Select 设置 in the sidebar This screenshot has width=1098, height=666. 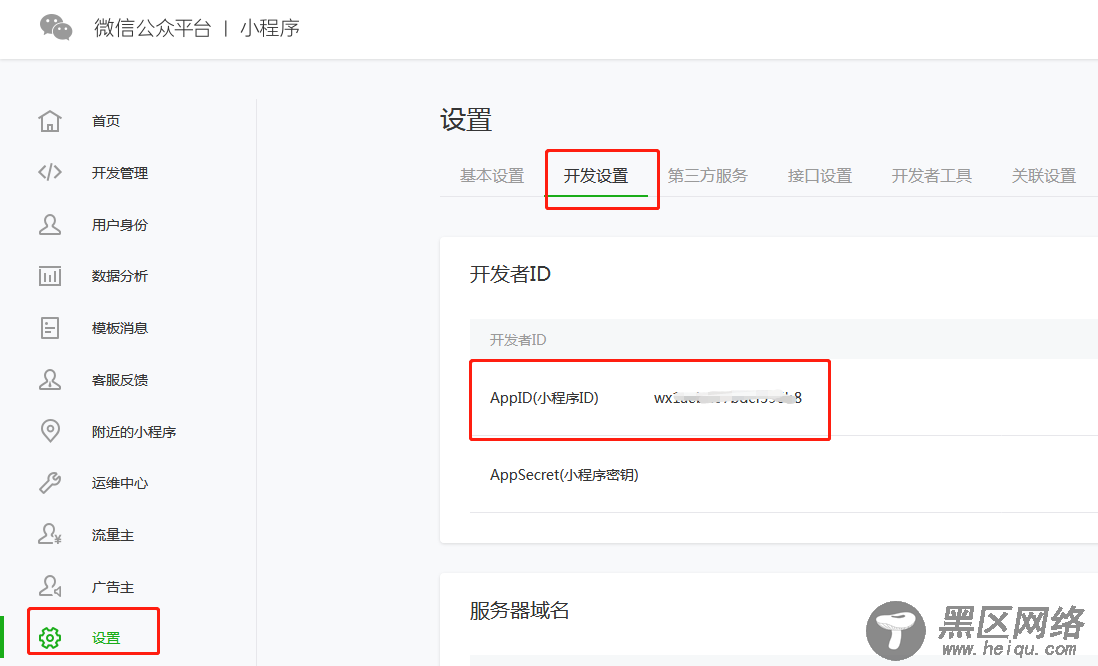click(x=106, y=637)
